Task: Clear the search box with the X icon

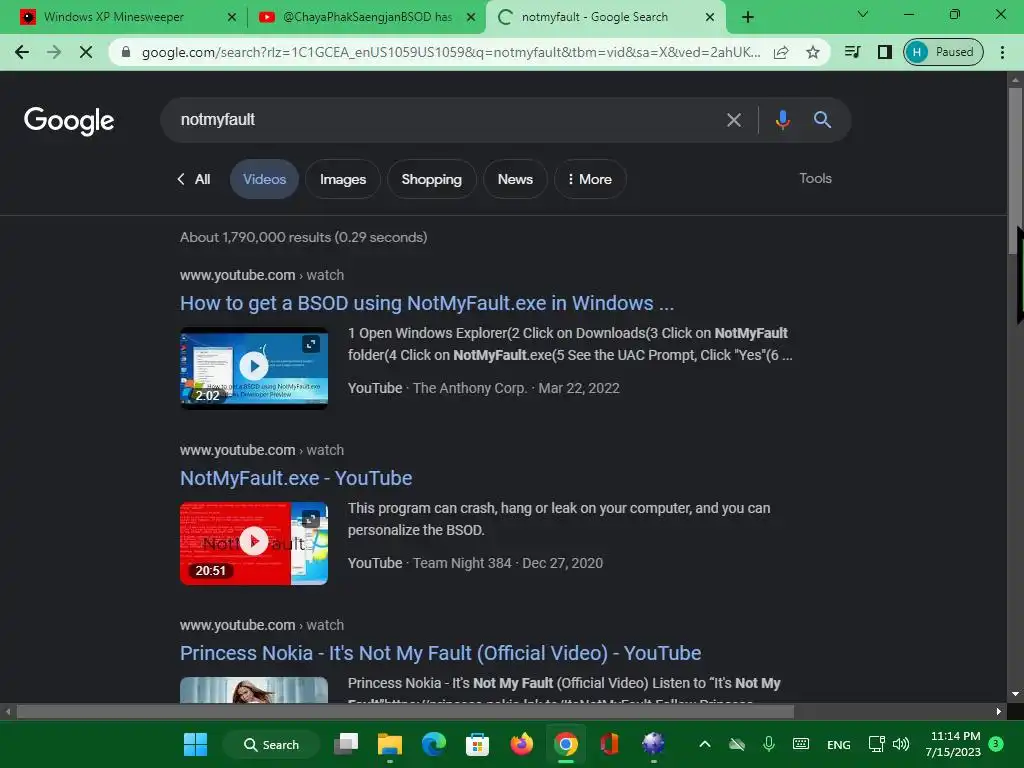Action: (x=734, y=120)
